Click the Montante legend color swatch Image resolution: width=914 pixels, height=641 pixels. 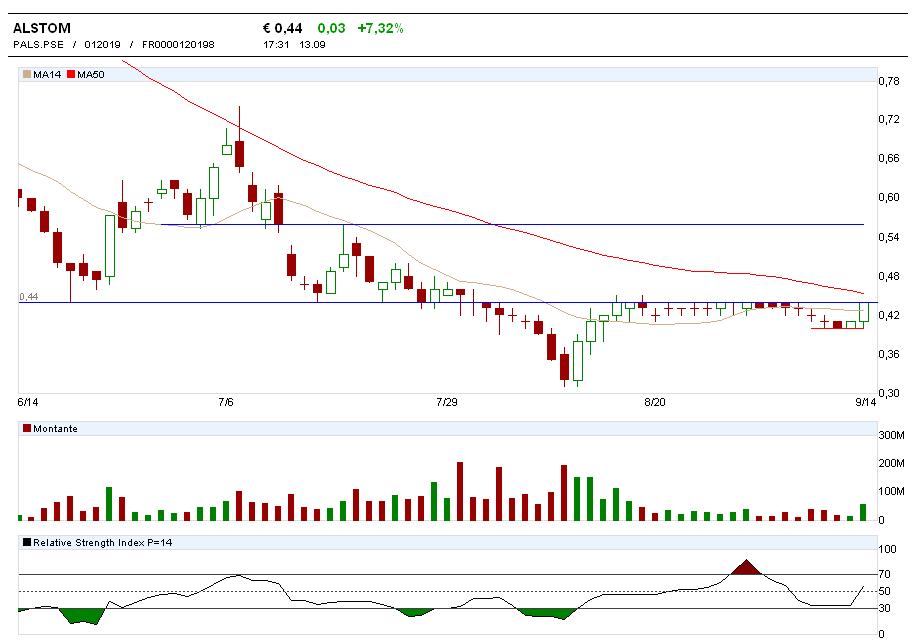[27, 428]
